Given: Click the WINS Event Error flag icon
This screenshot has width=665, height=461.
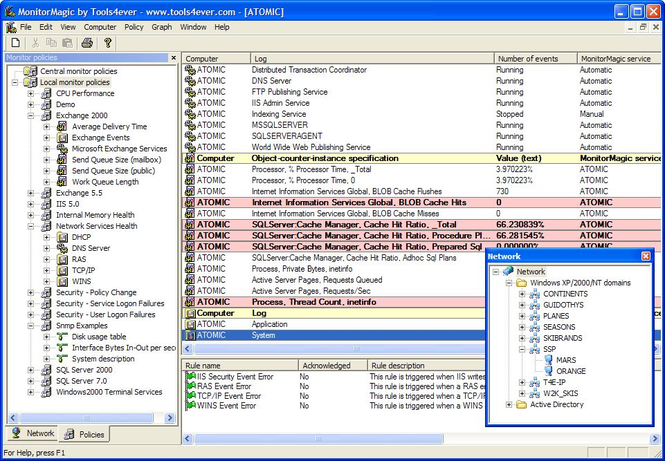Looking at the screenshot, I should click(190, 405).
